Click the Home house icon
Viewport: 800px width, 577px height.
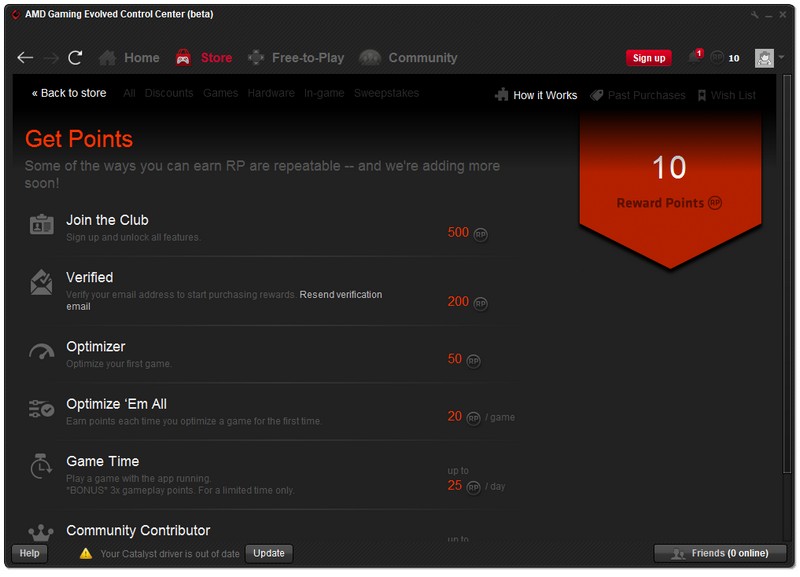107,58
